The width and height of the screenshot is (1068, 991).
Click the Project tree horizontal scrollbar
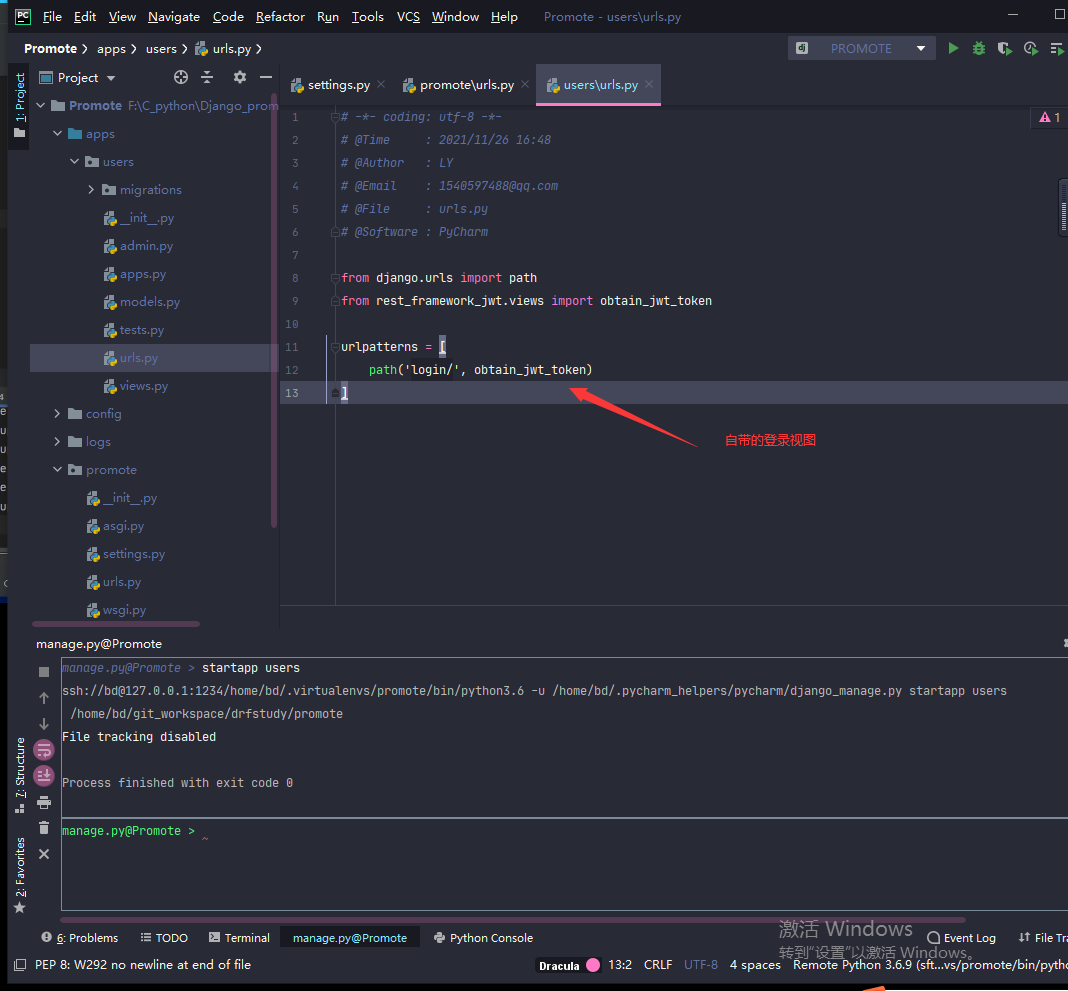[116, 624]
